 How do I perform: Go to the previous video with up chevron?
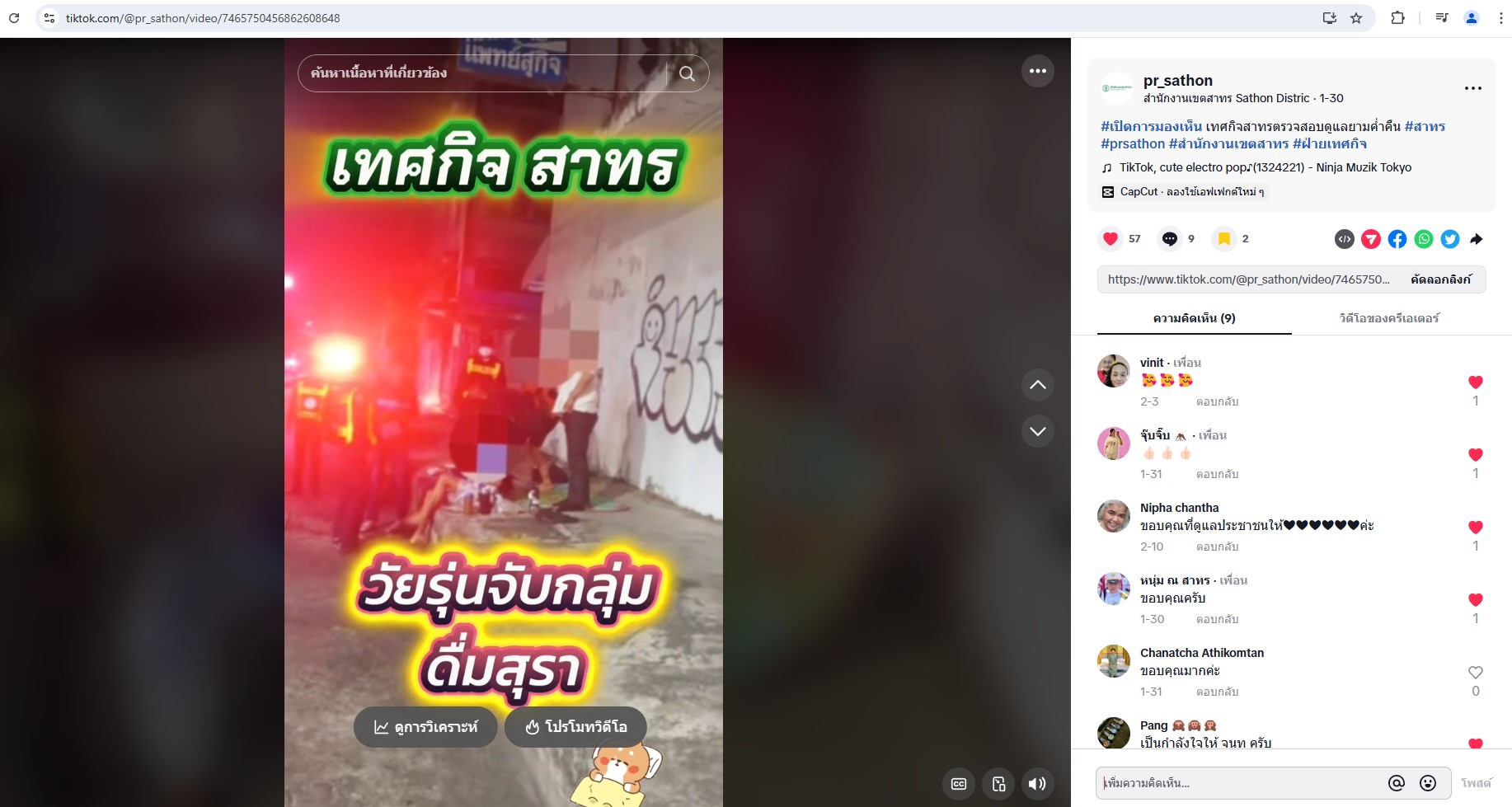1038,385
